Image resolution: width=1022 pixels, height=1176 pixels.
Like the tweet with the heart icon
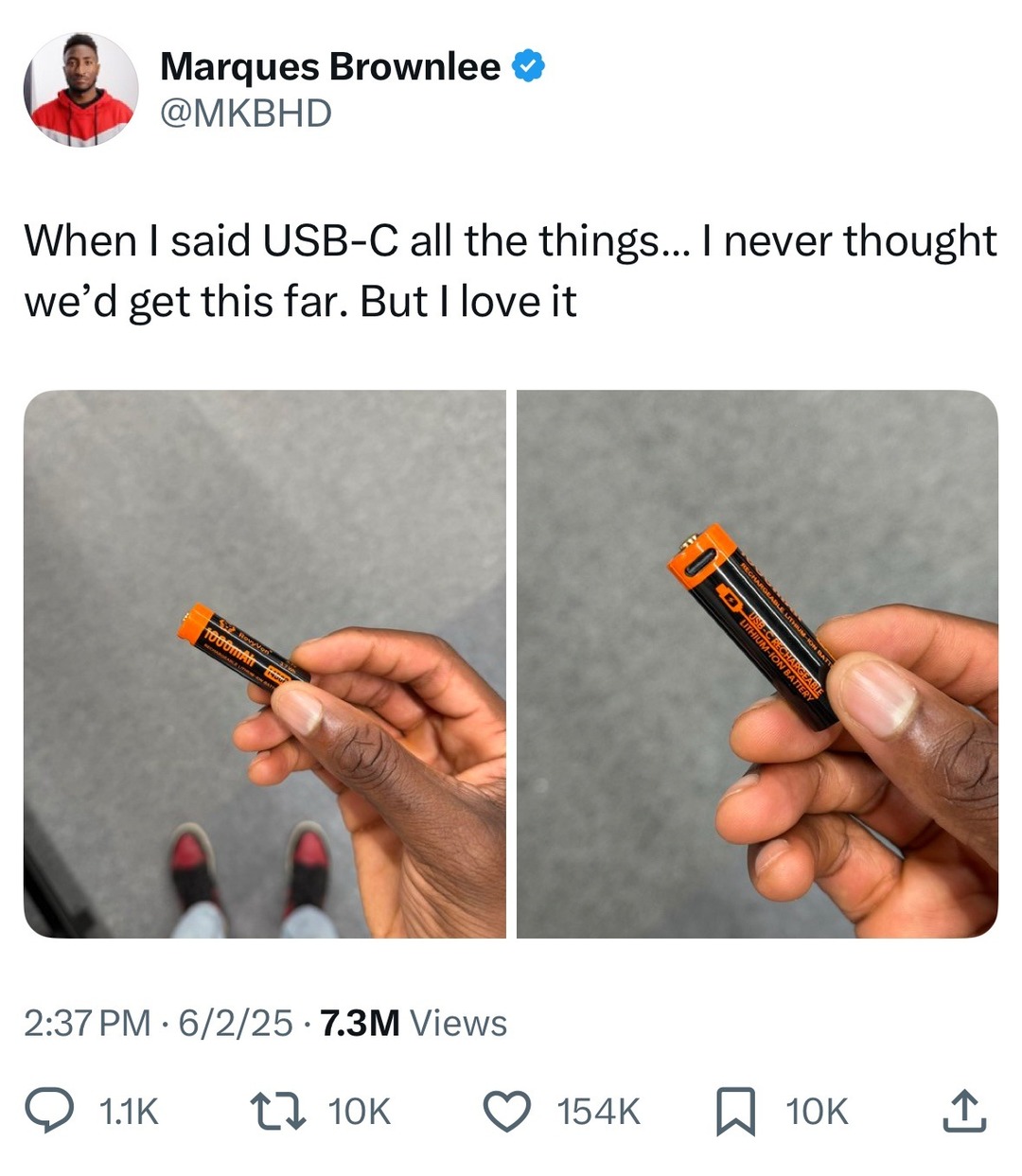point(508,1112)
